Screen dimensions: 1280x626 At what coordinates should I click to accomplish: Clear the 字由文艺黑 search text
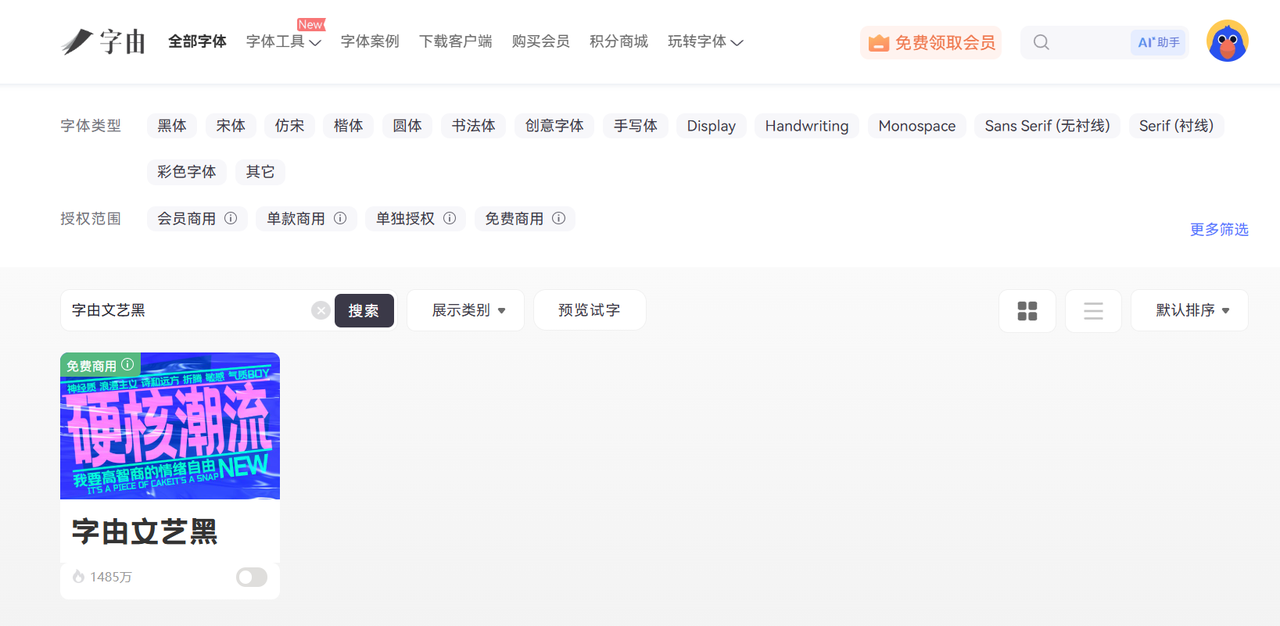point(320,310)
